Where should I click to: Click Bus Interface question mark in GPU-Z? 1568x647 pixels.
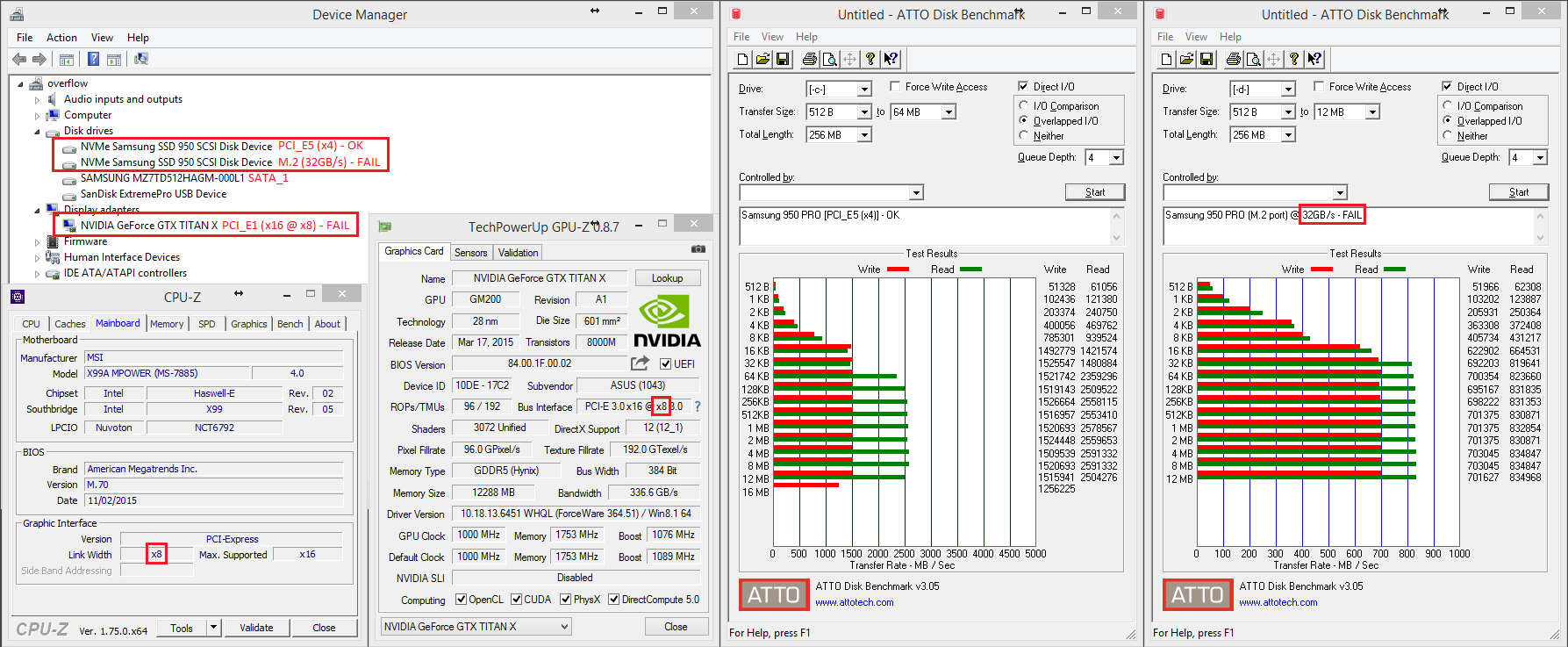698,406
